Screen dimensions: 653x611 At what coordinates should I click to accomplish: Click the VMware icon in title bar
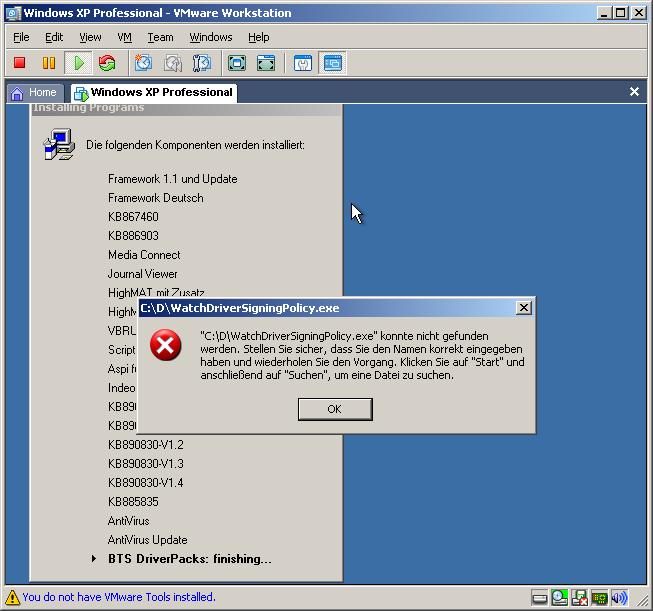(x=13, y=13)
